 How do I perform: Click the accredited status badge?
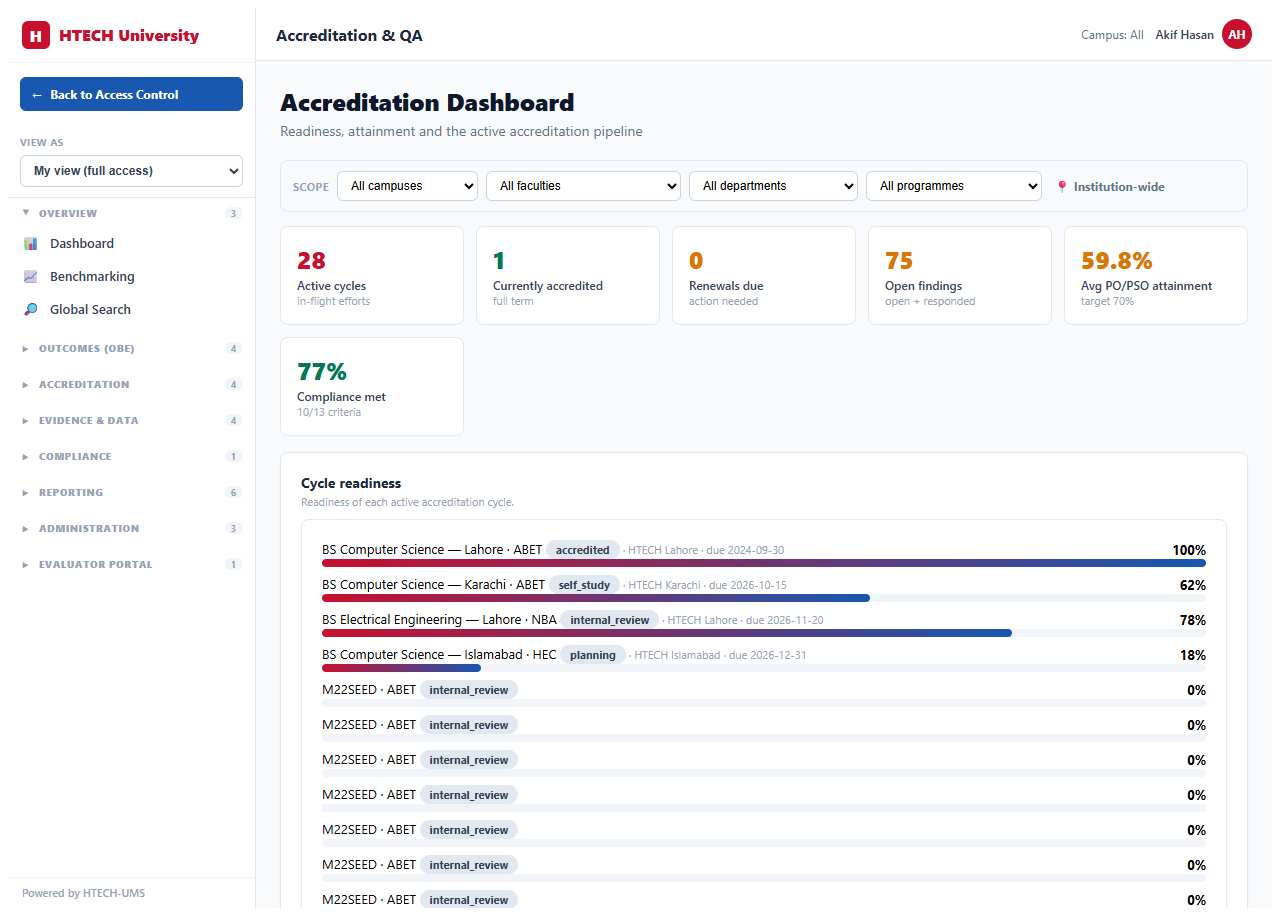tap(583, 550)
